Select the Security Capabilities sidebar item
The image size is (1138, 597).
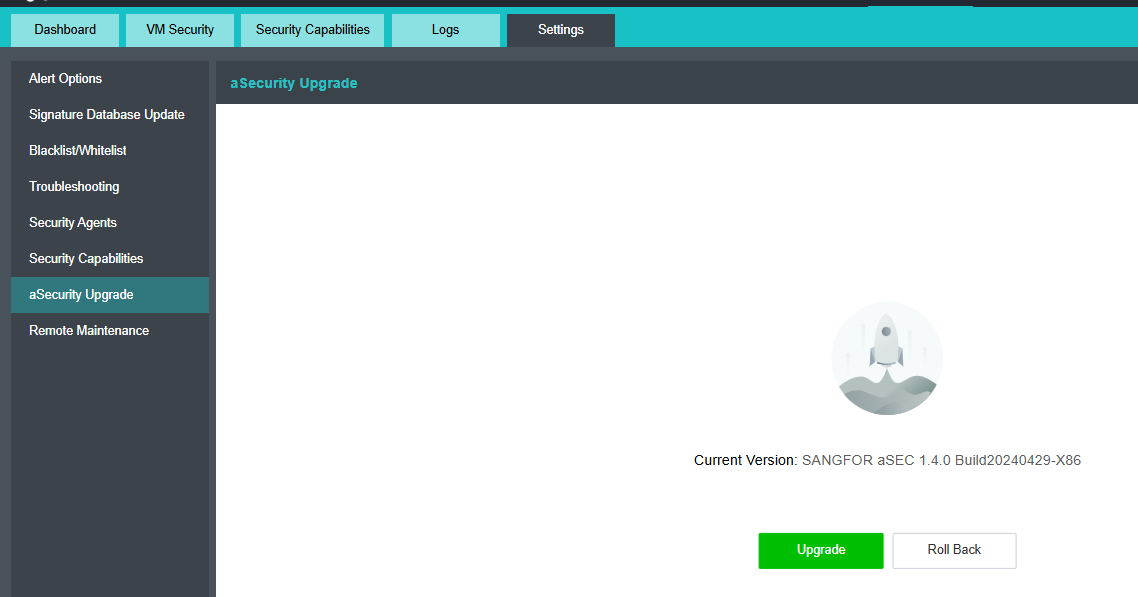point(86,259)
